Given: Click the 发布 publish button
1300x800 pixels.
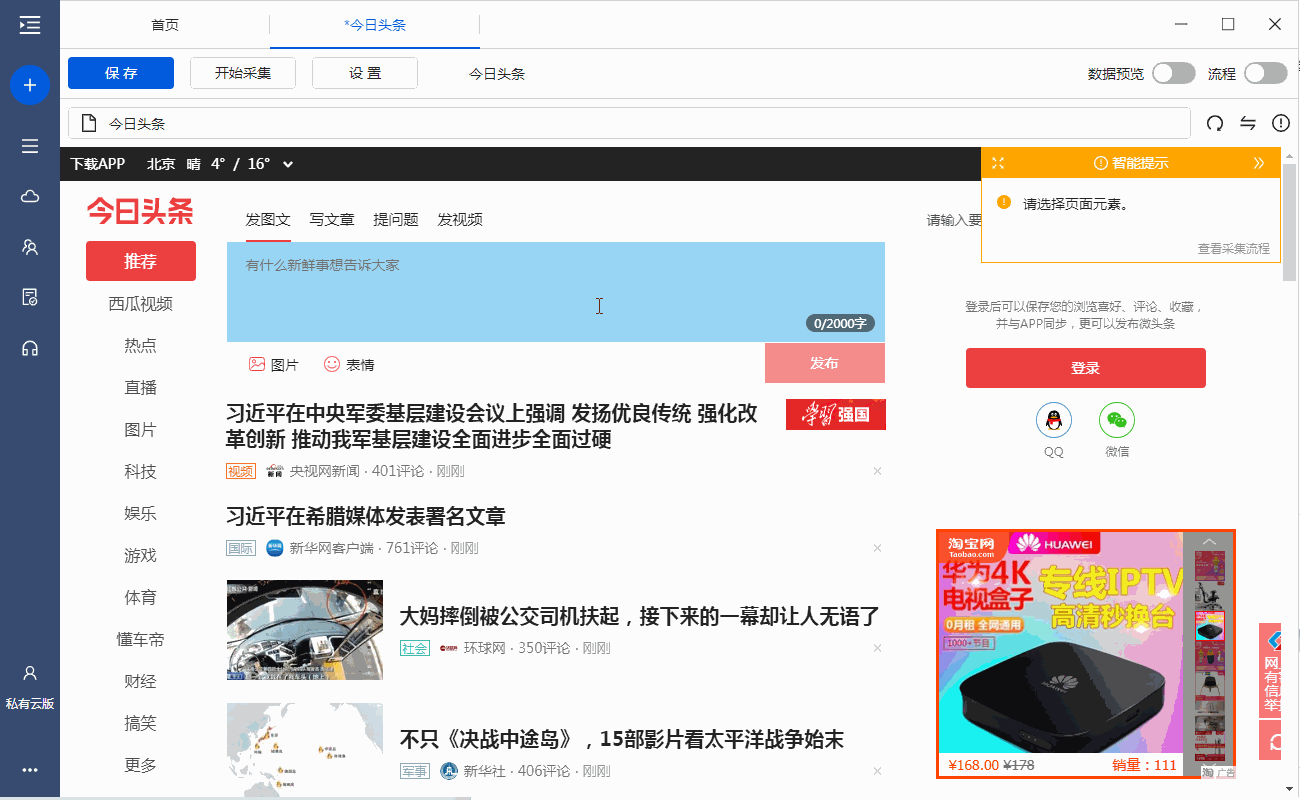Looking at the screenshot, I should click(x=825, y=363).
